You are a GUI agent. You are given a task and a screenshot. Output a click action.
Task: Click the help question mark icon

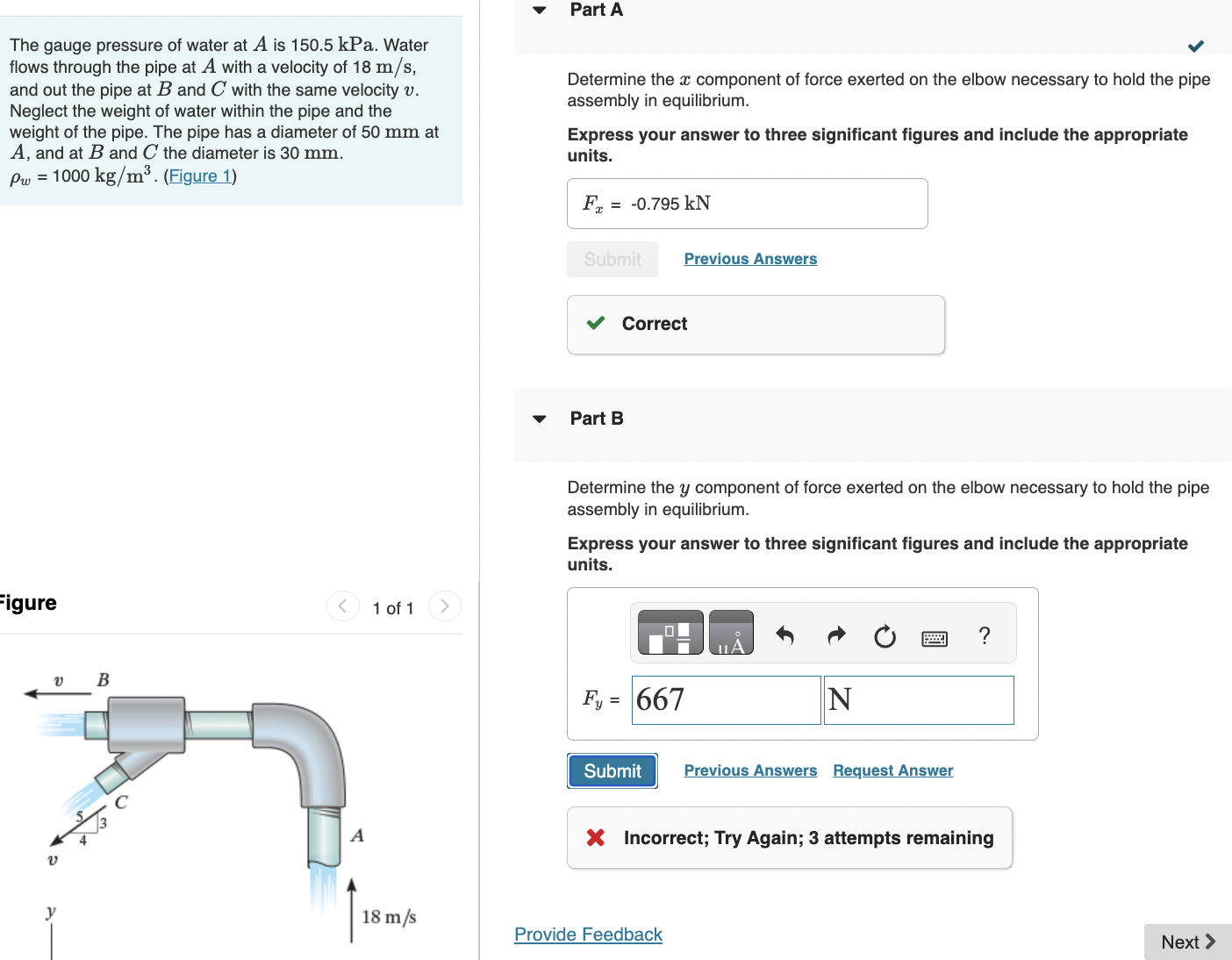(x=984, y=635)
